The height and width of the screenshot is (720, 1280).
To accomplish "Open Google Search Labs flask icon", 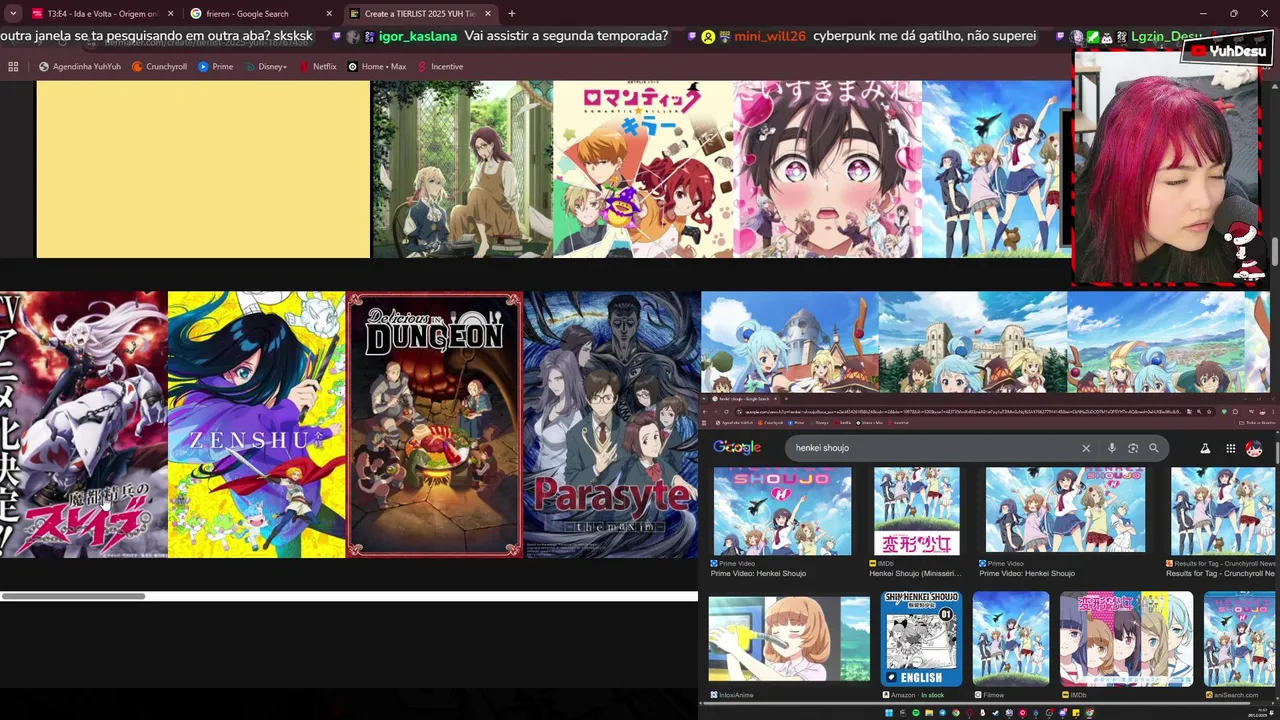I will (x=1205, y=449).
